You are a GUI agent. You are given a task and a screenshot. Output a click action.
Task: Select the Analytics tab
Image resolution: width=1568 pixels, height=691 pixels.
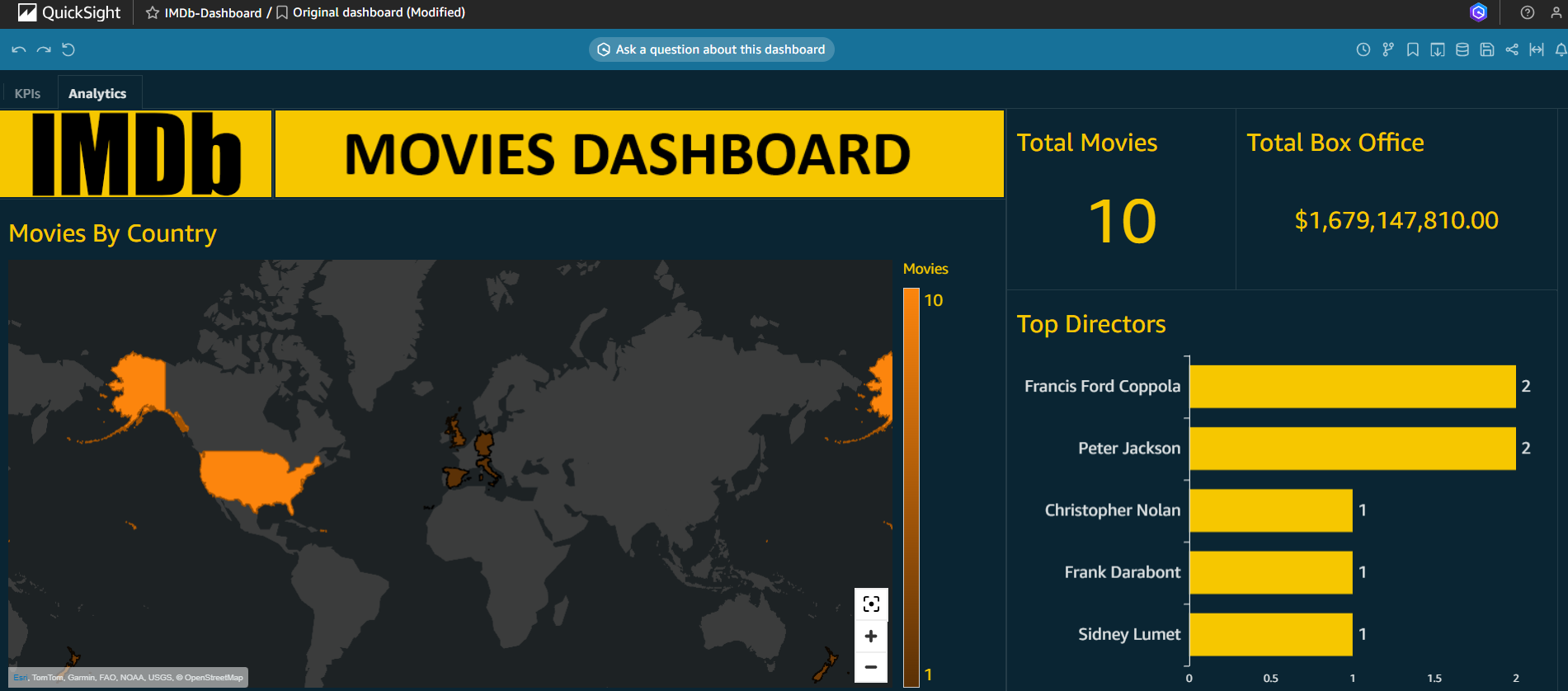[97, 93]
